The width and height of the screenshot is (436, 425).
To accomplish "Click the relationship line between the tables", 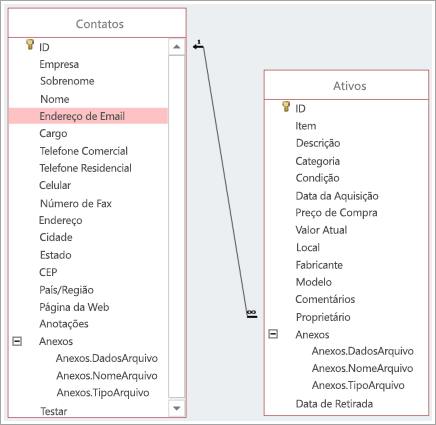I will 225,180.
